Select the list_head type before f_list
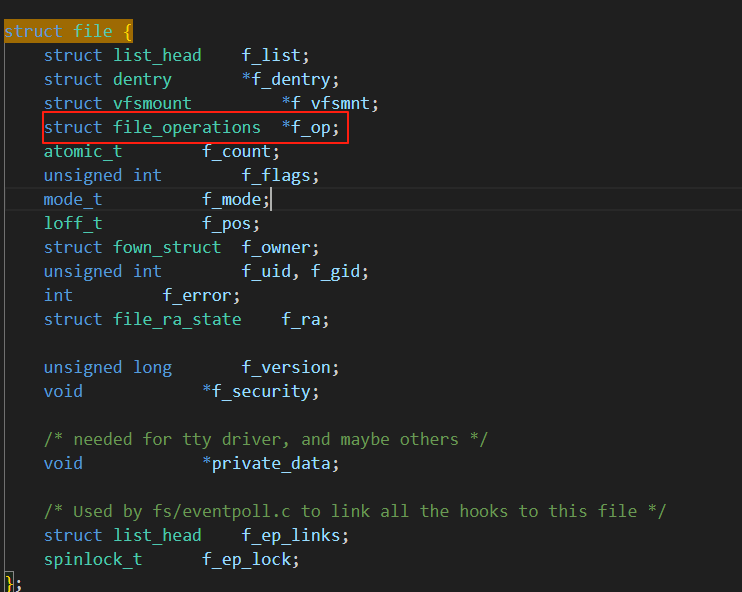 click(x=157, y=55)
